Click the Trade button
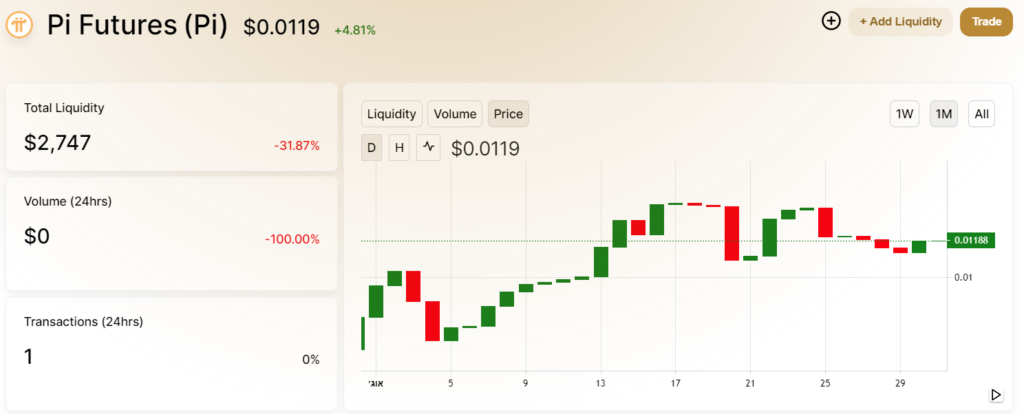 point(986,21)
